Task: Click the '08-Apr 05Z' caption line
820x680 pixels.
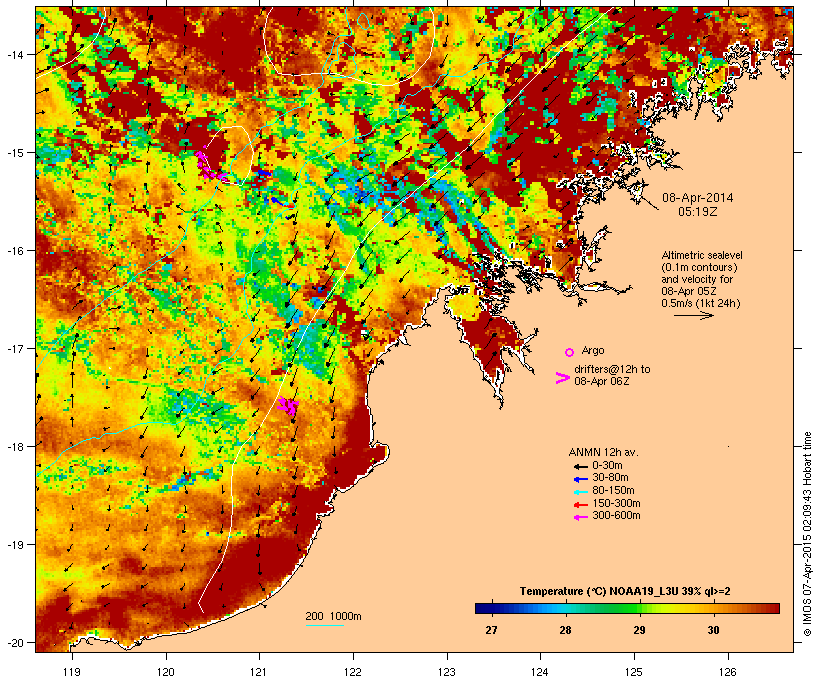Action: click(x=689, y=291)
